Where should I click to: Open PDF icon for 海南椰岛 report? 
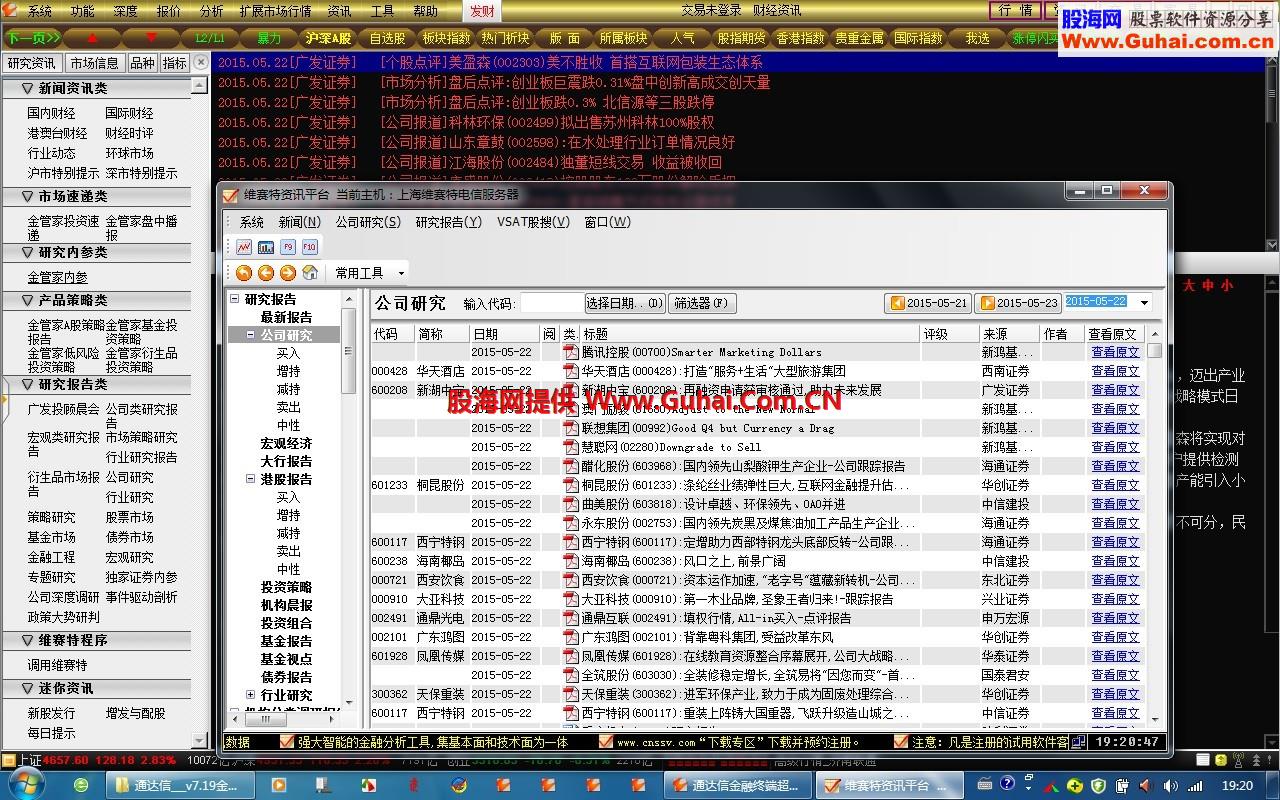571,561
